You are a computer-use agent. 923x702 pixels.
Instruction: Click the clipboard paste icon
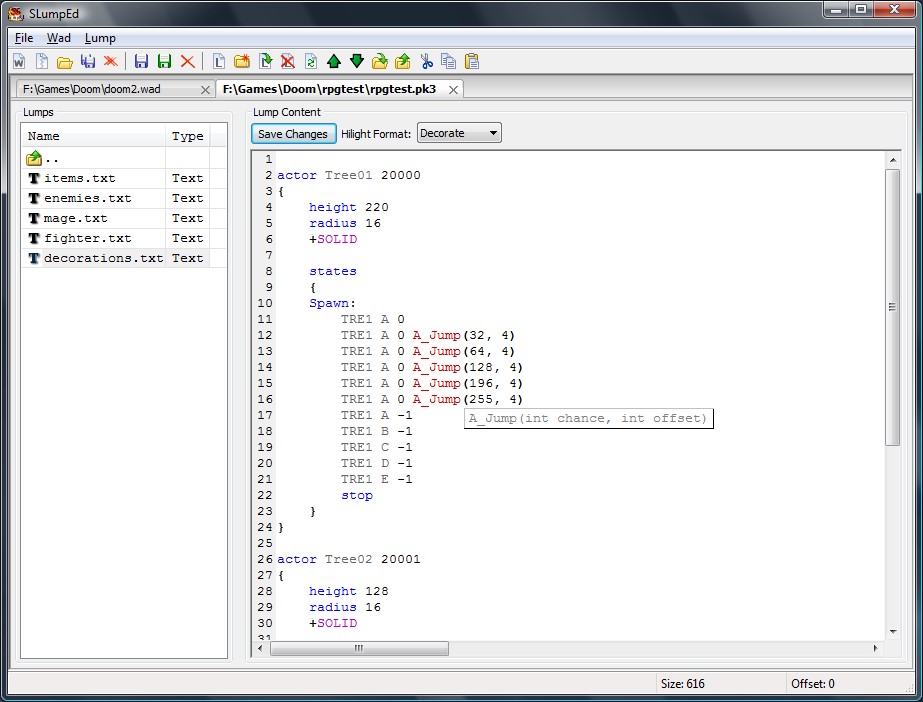(472, 61)
